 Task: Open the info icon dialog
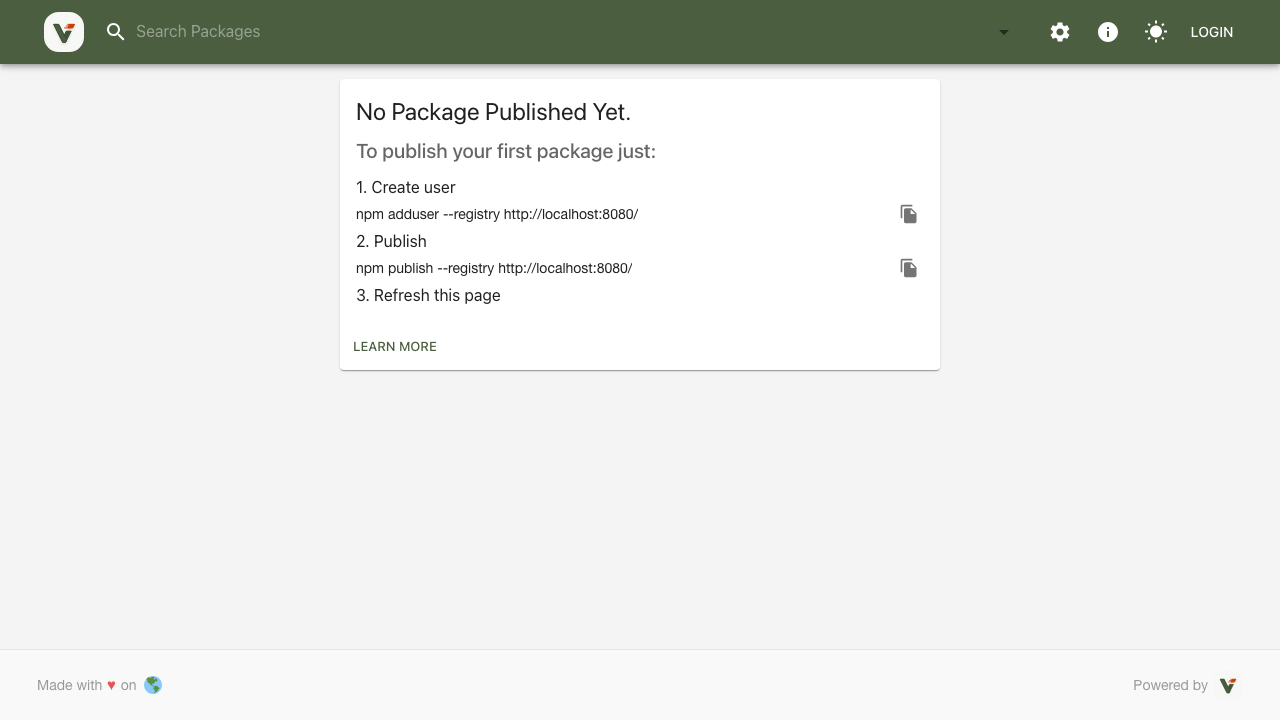pyautogui.click(x=1108, y=32)
